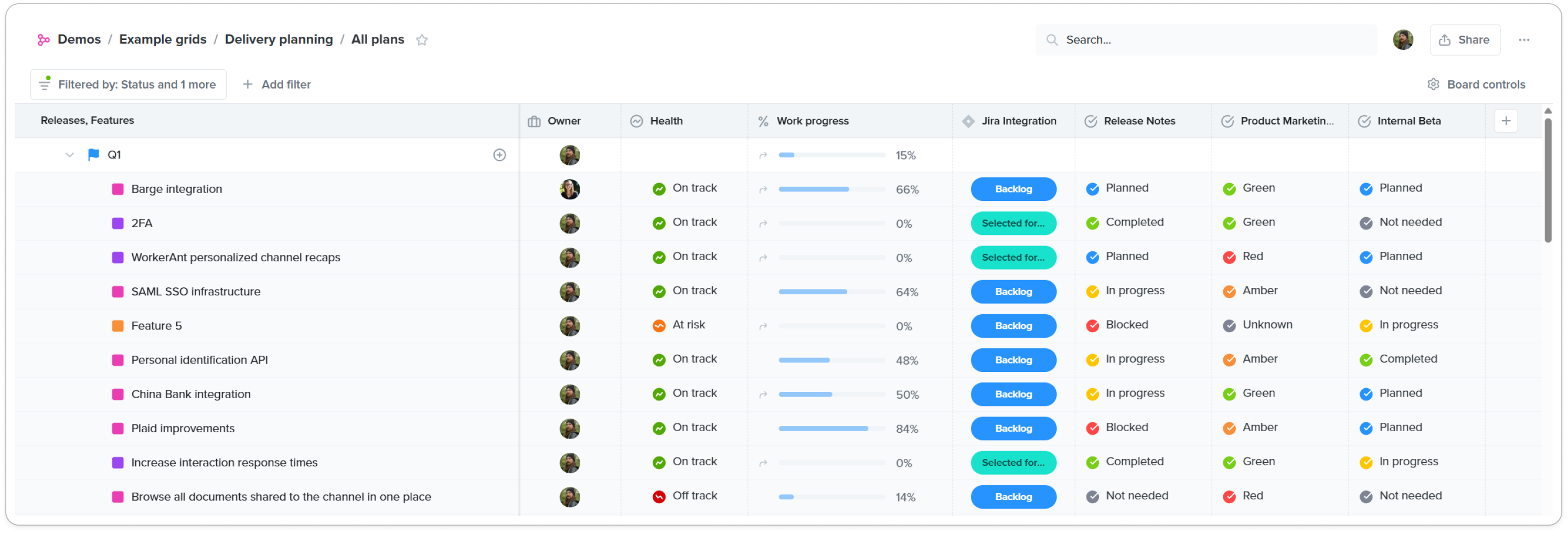Click the Plaid improvements 84% progress bar
The width and height of the screenshot is (1568, 533).
[x=831, y=429]
